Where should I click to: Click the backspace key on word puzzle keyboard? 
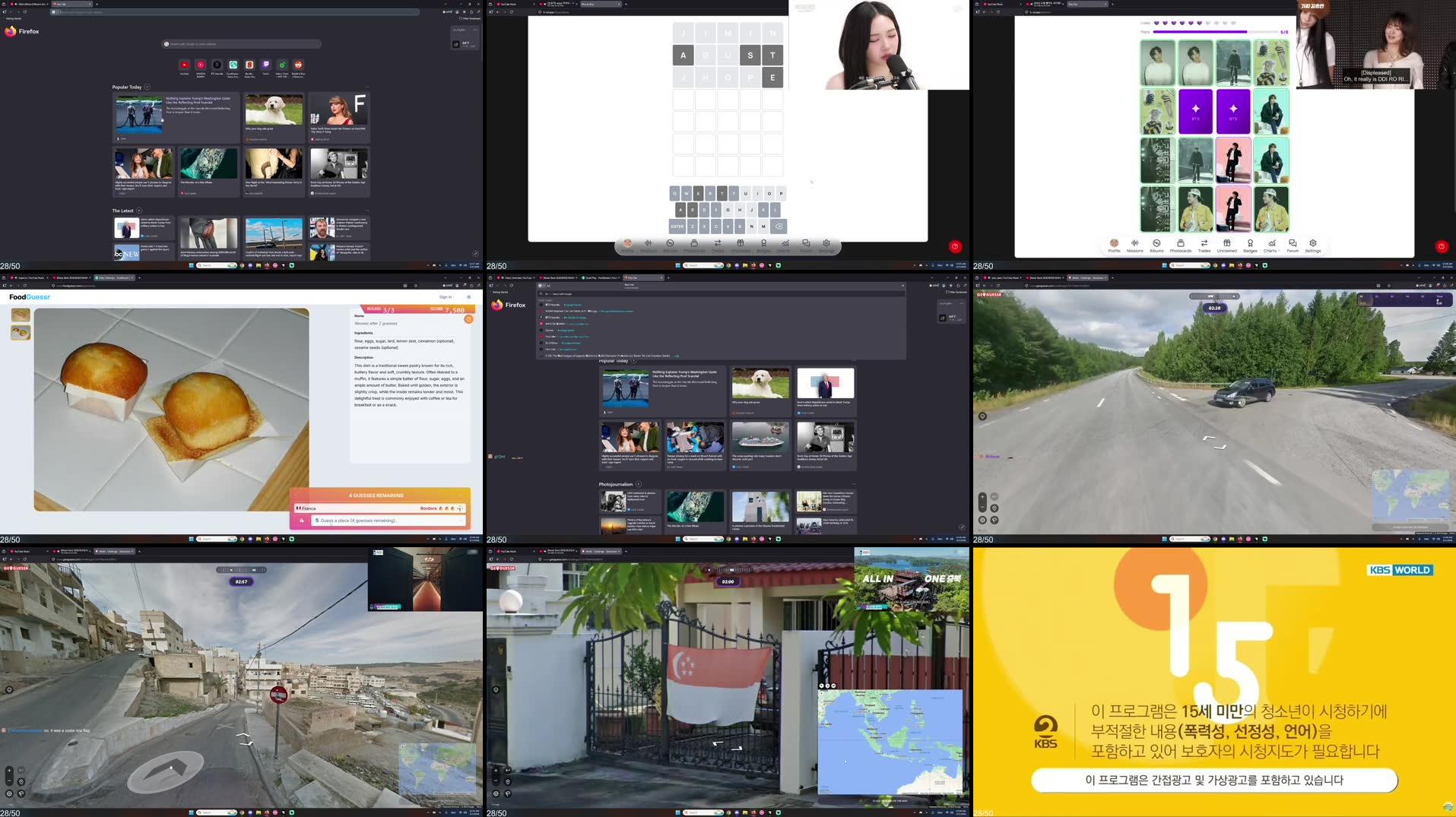778,226
